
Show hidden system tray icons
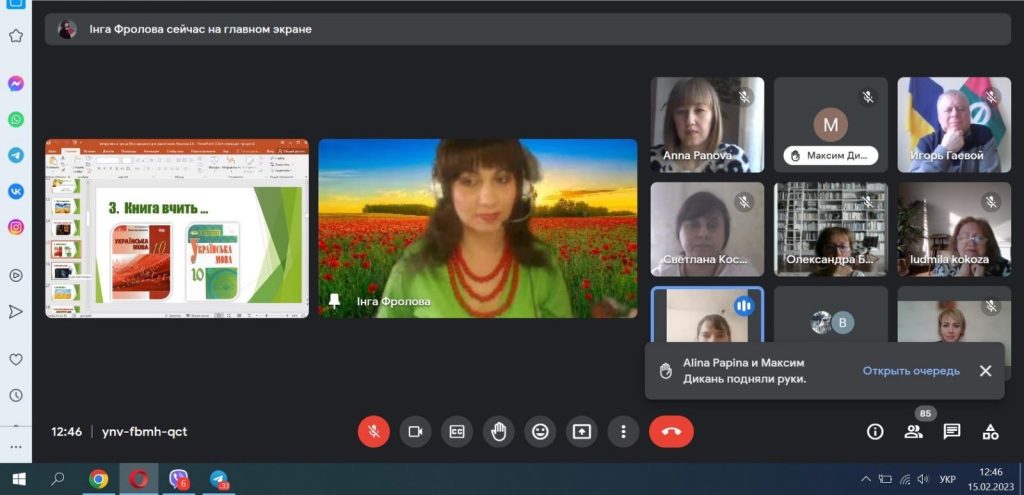tap(866, 479)
